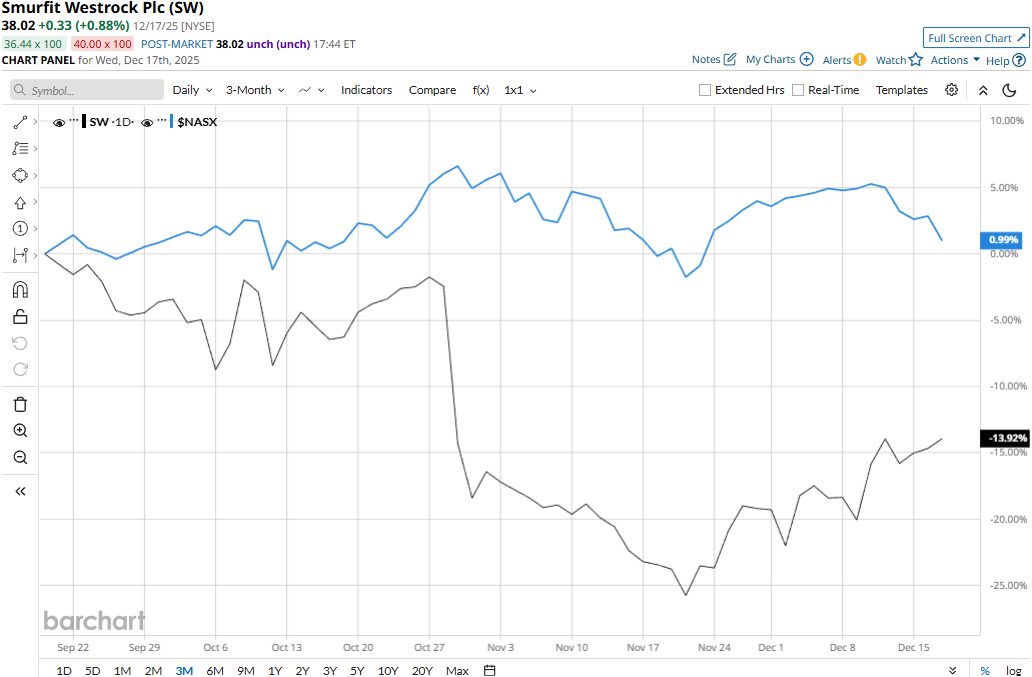Select the Max time range

click(457, 670)
